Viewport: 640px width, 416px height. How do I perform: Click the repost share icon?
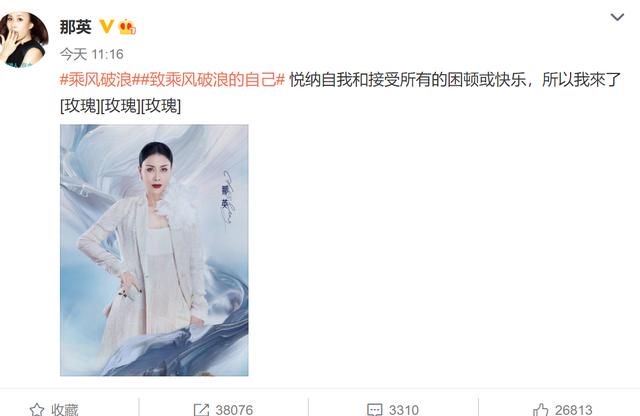click(x=201, y=410)
